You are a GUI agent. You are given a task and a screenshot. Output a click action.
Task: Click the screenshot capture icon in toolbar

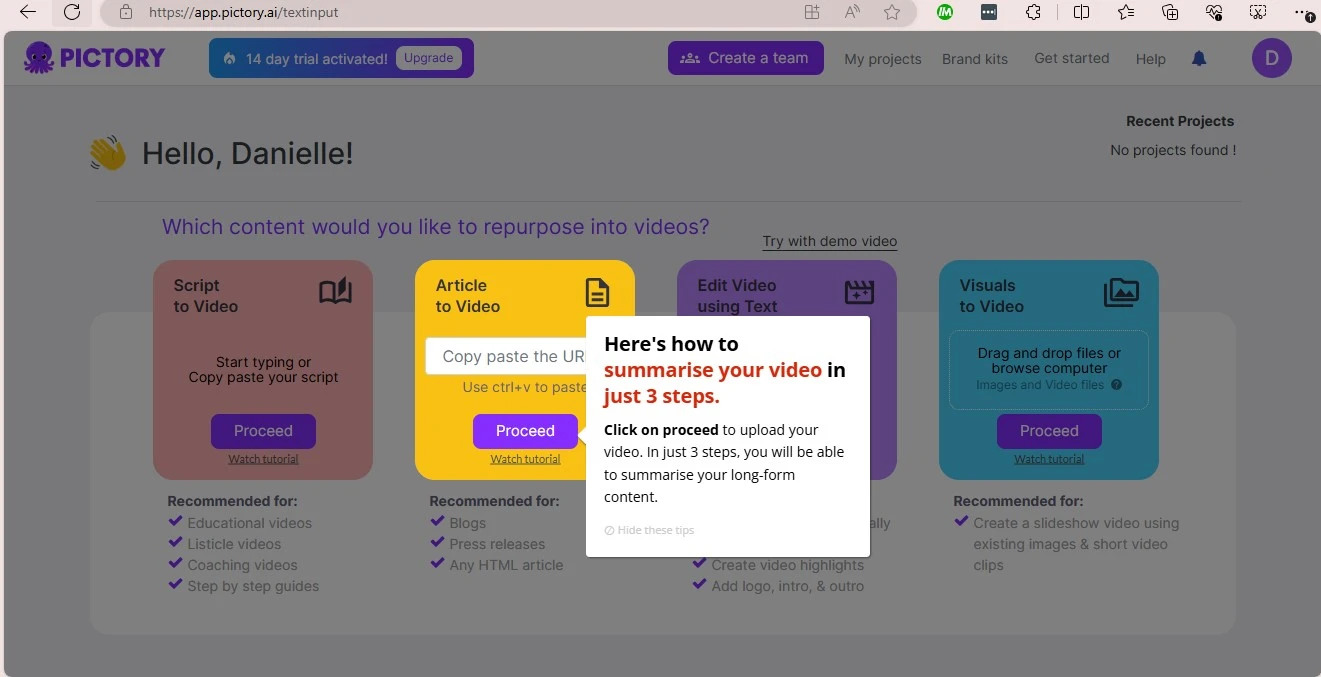click(x=1259, y=12)
